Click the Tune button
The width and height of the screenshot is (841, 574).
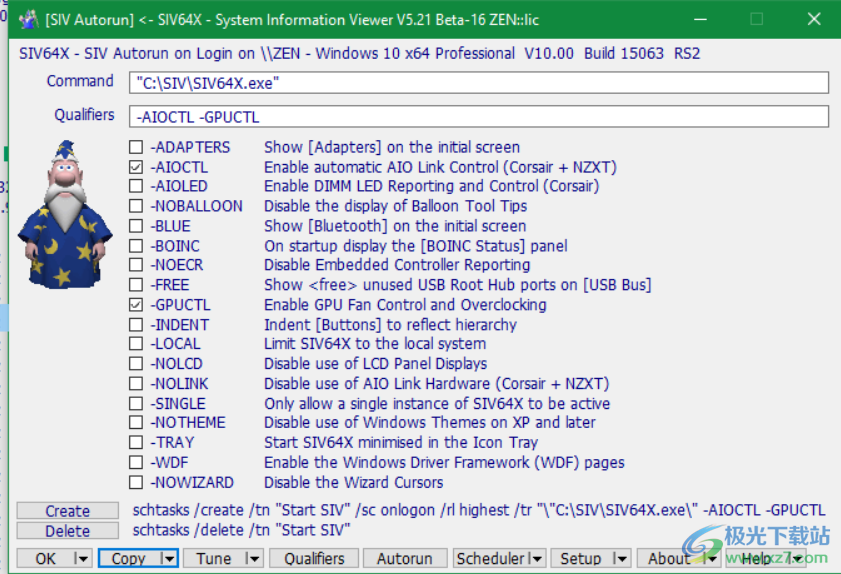(x=214, y=558)
